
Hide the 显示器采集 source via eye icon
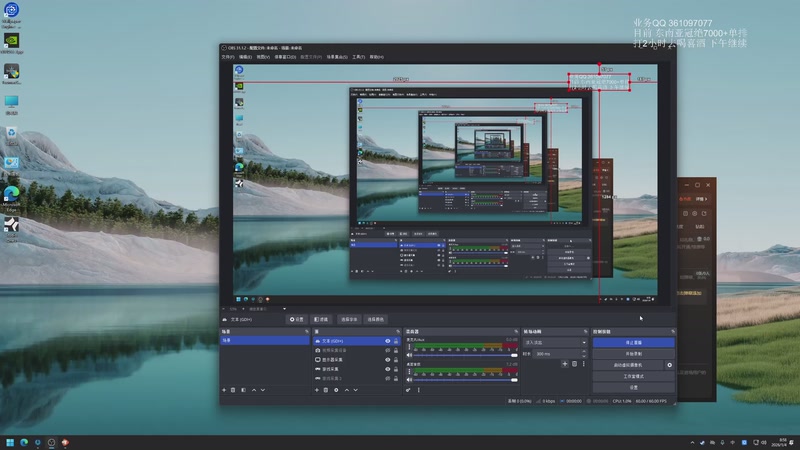point(388,360)
